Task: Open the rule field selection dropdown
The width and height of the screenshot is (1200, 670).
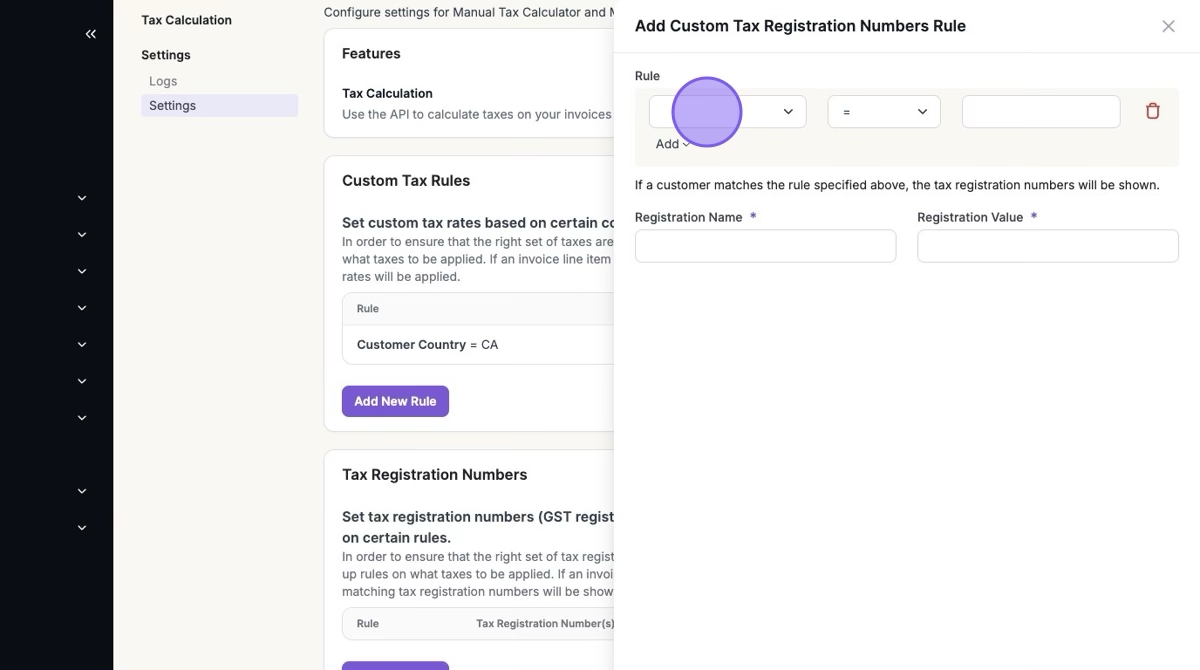Action: [x=727, y=112]
